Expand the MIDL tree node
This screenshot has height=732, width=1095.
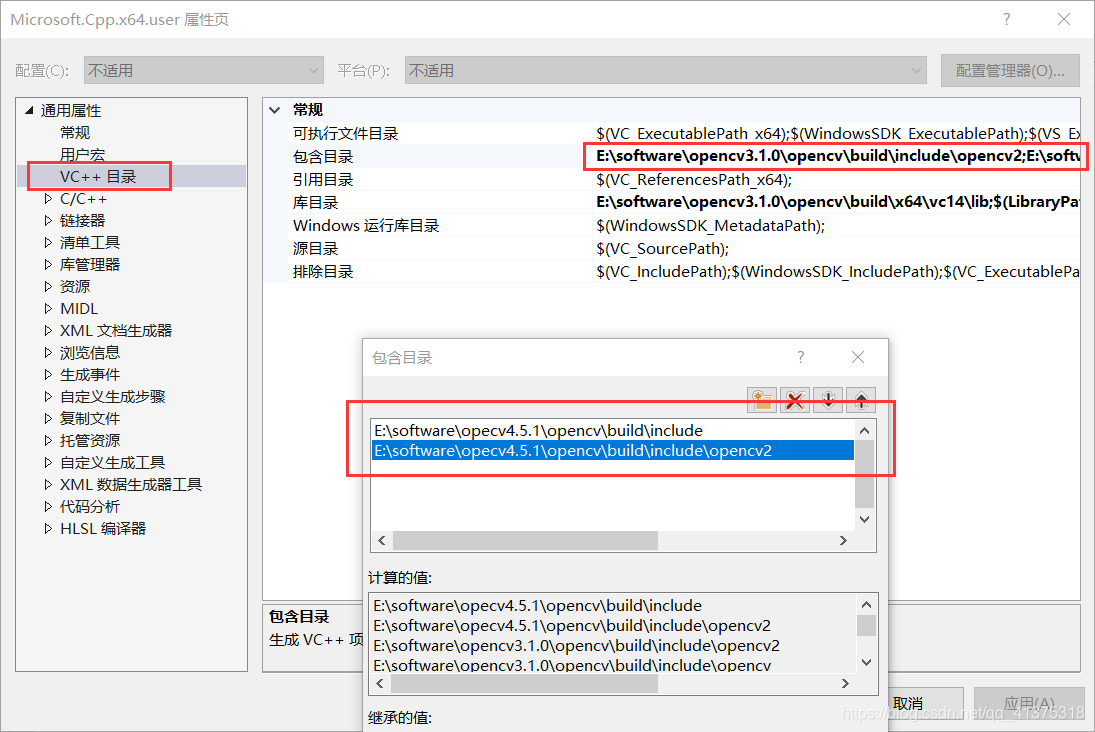click(x=48, y=309)
